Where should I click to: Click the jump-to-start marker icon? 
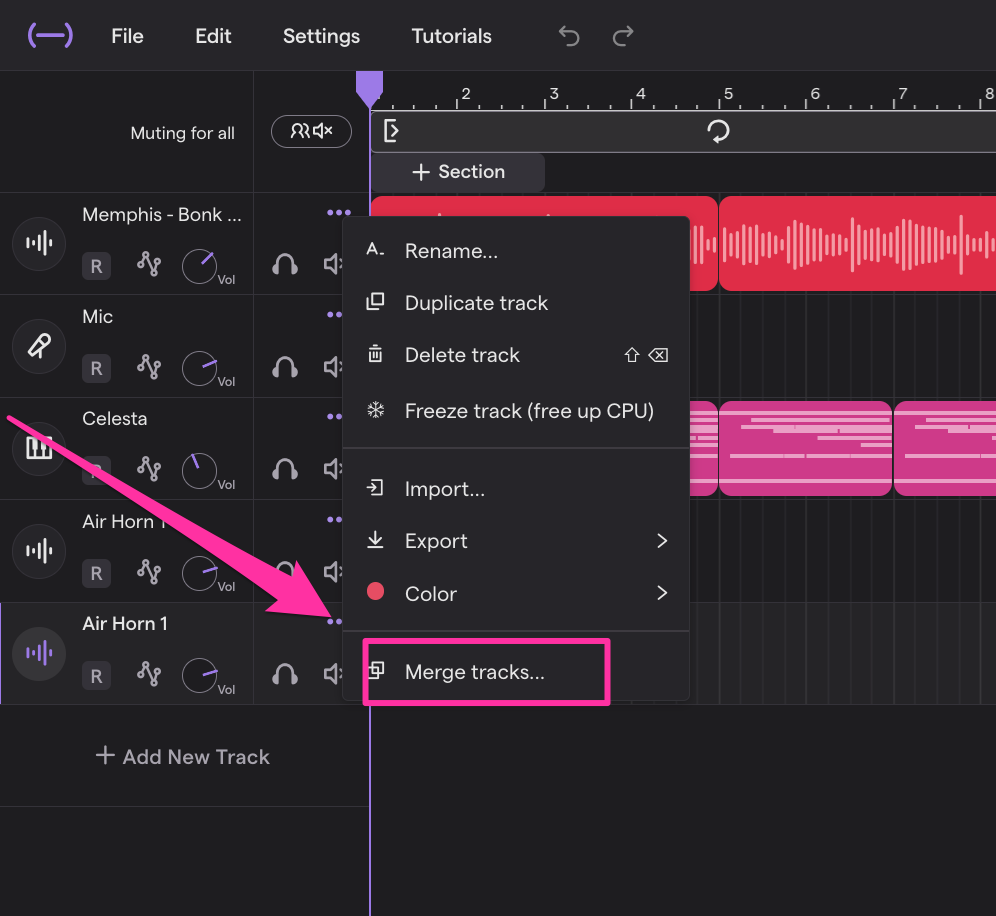pyautogui.click(x=391, y=131)
